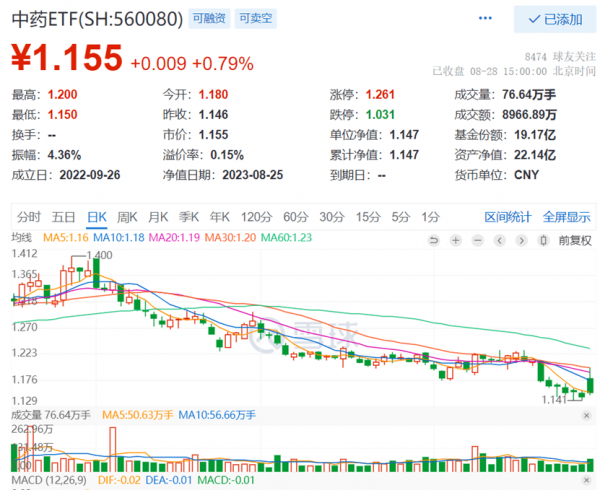Image resolution: width=600 pixels, height=490 pixels.
Task: Click the MA20:1.19 moving average label
Action: pos(174,238)
